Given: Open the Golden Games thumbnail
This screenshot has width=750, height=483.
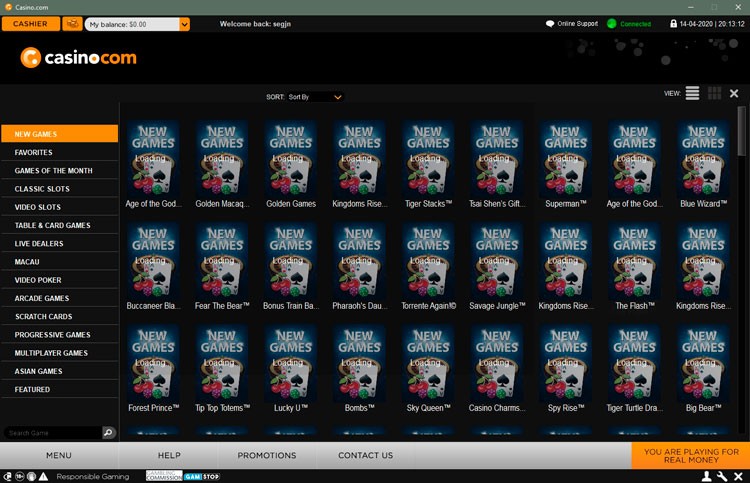Looking at the screenshot, I should (291, 164).
